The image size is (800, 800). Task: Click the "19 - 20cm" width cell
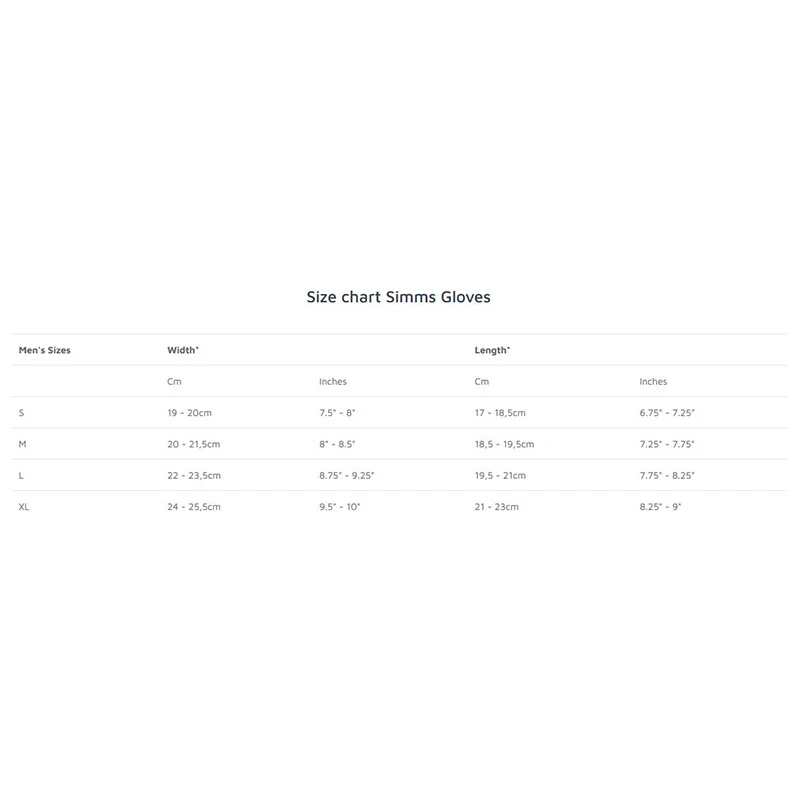pos(189,413)
